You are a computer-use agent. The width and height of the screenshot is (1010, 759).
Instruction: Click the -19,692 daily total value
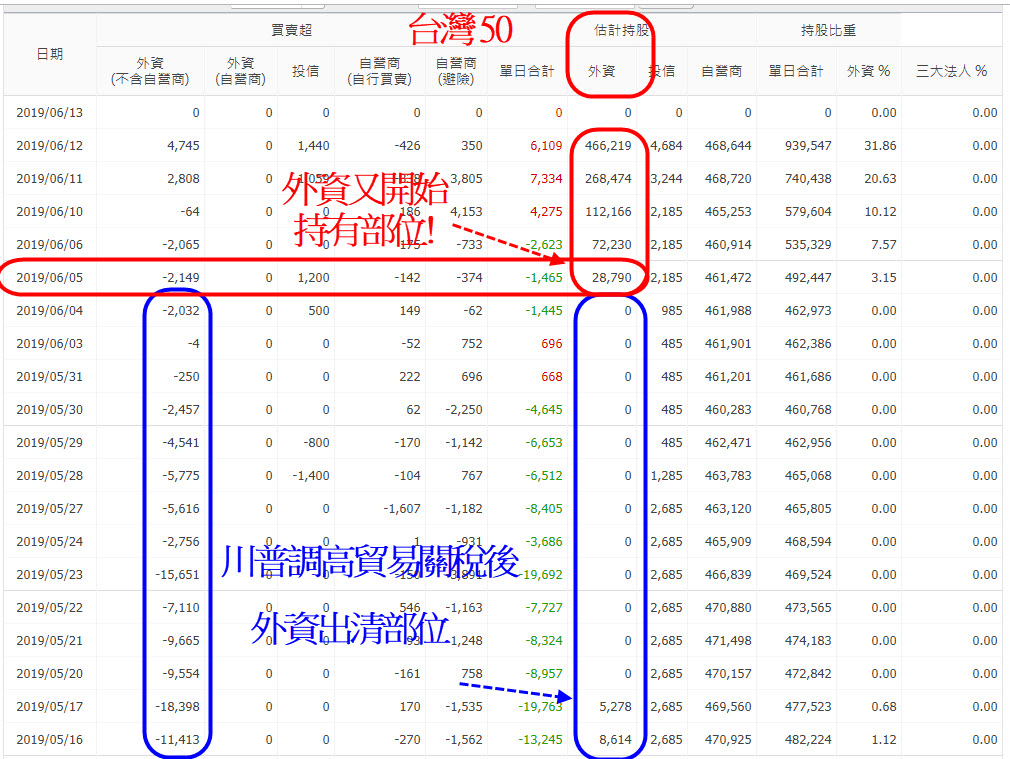[x=542, y=575]
